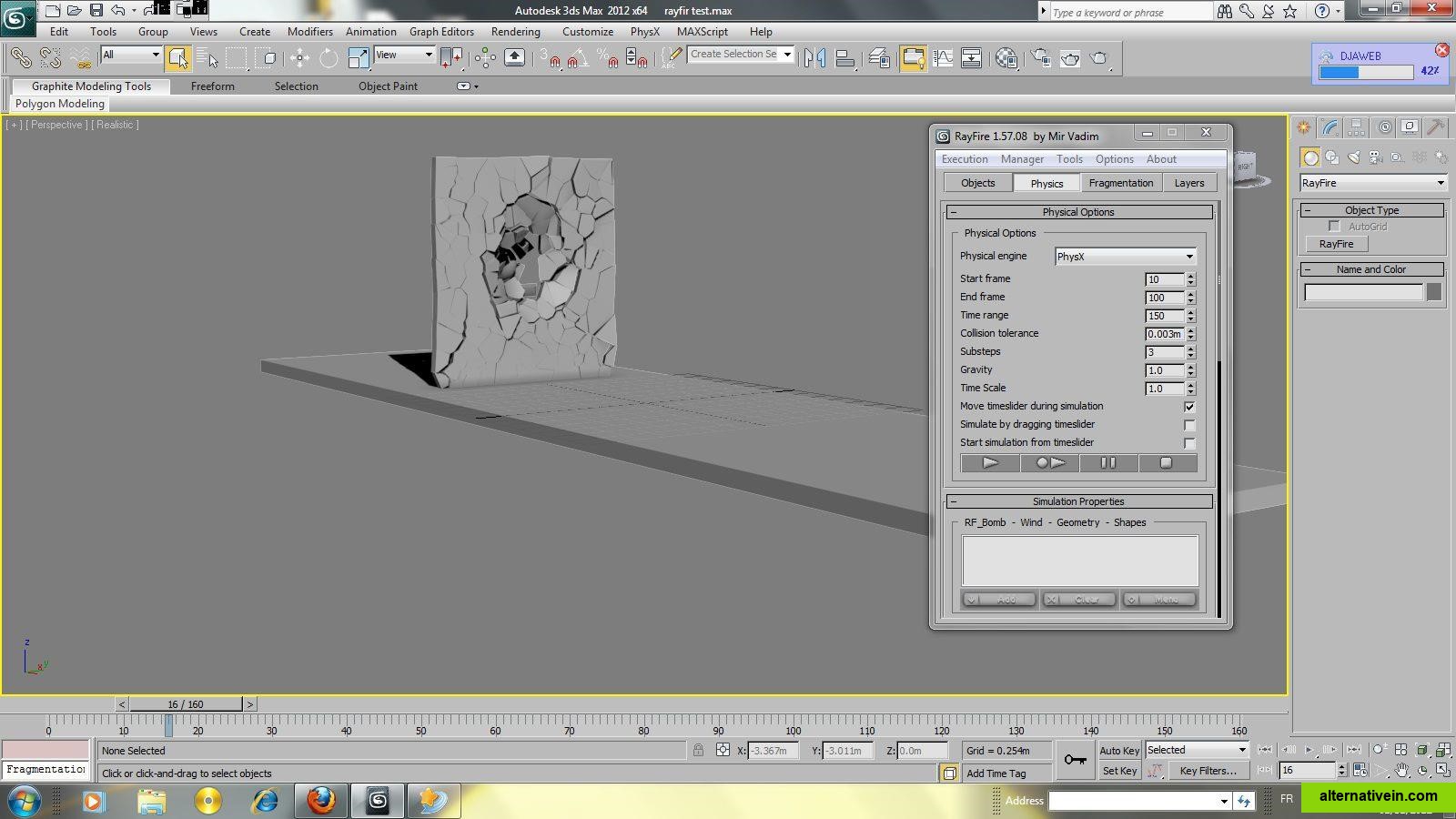Open the Rendering menu

(515, 32)
